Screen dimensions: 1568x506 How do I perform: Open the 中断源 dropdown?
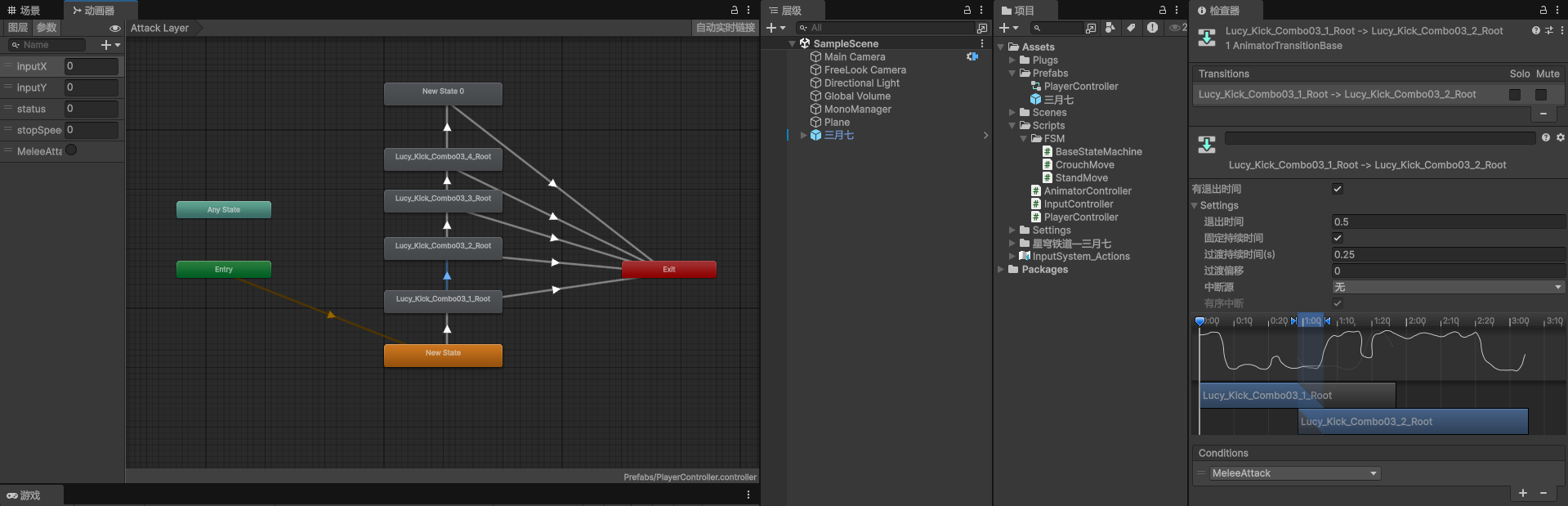tap(1449, 287)
